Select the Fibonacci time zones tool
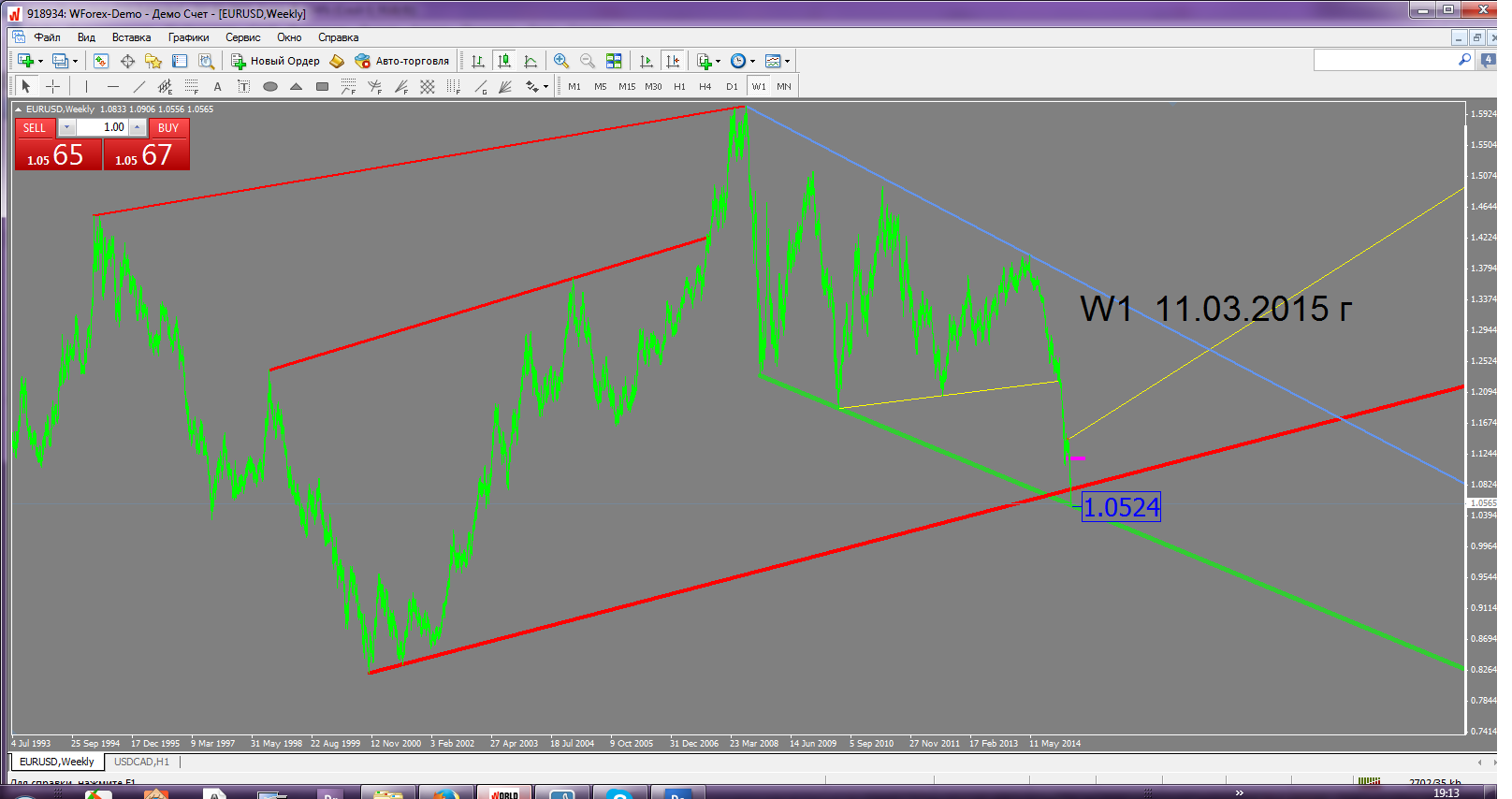This screenshot has height=799, width=1512. (x=454, y=86)
